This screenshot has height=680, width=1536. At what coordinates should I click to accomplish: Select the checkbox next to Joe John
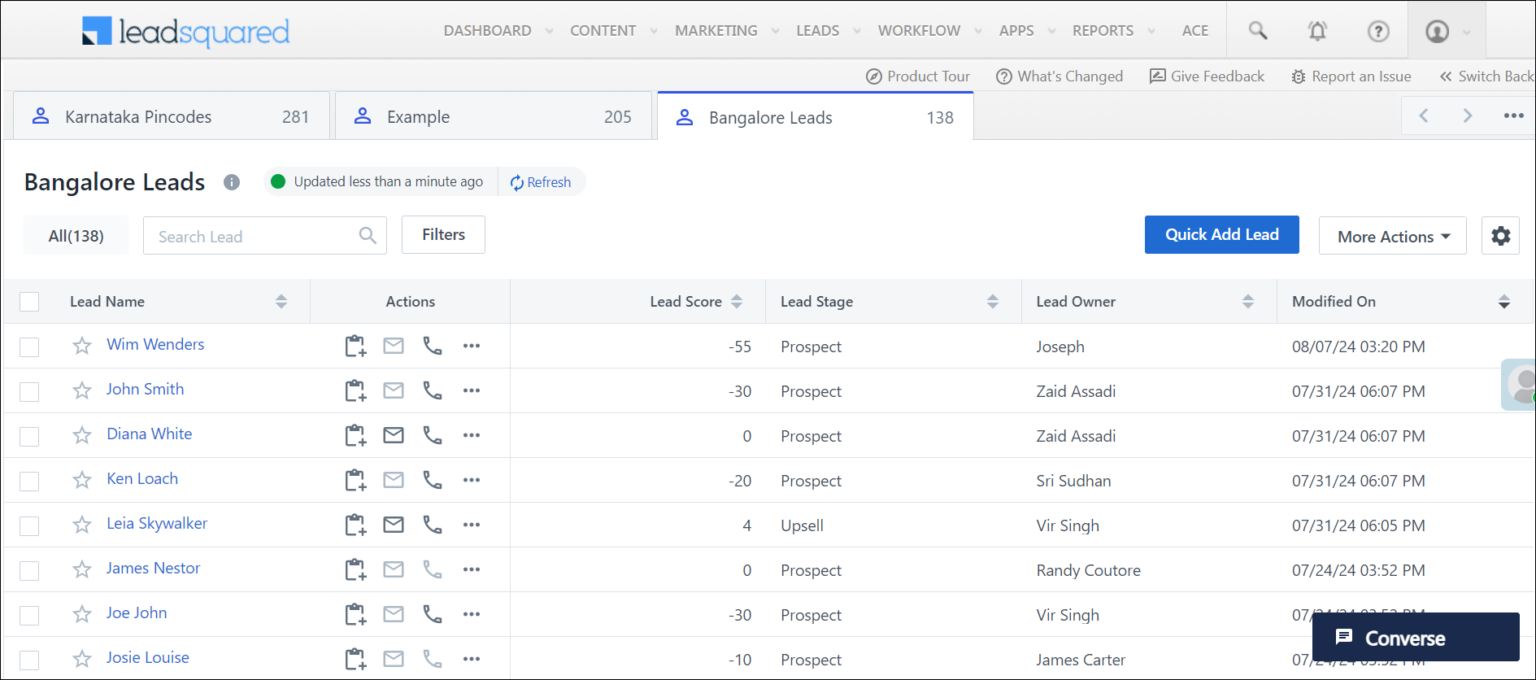tap(29, 613)
